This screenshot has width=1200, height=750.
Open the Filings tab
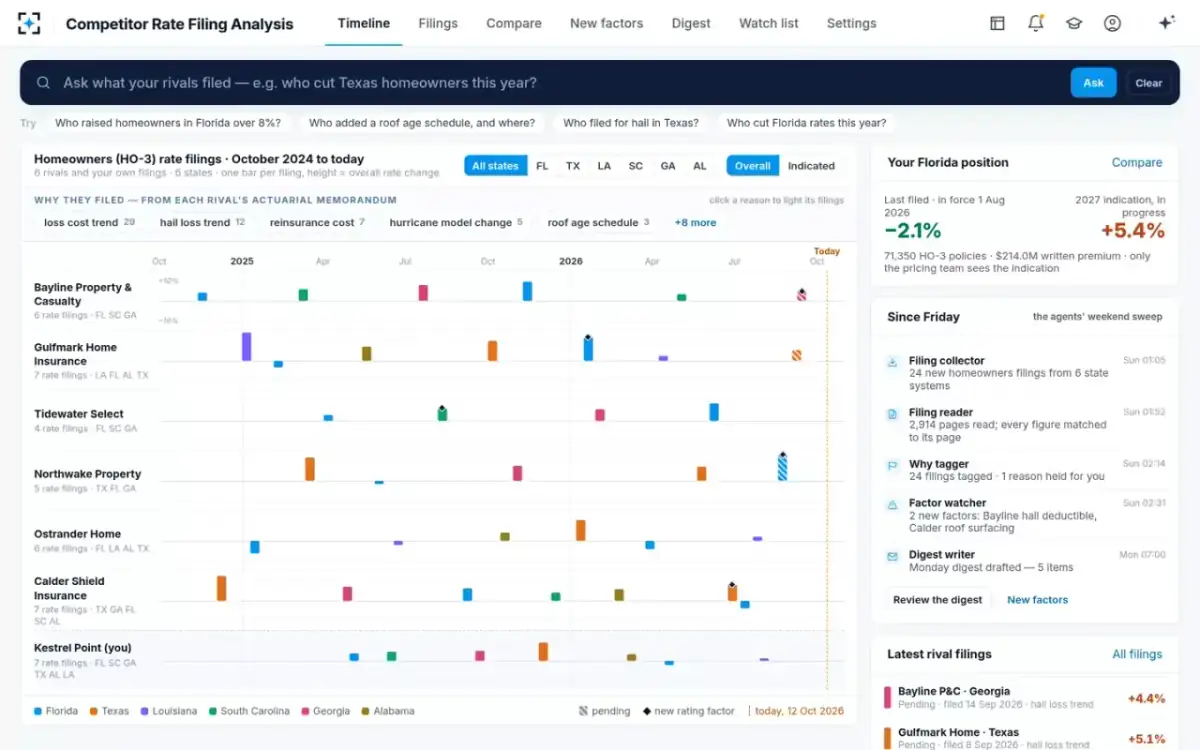(438, 23)
